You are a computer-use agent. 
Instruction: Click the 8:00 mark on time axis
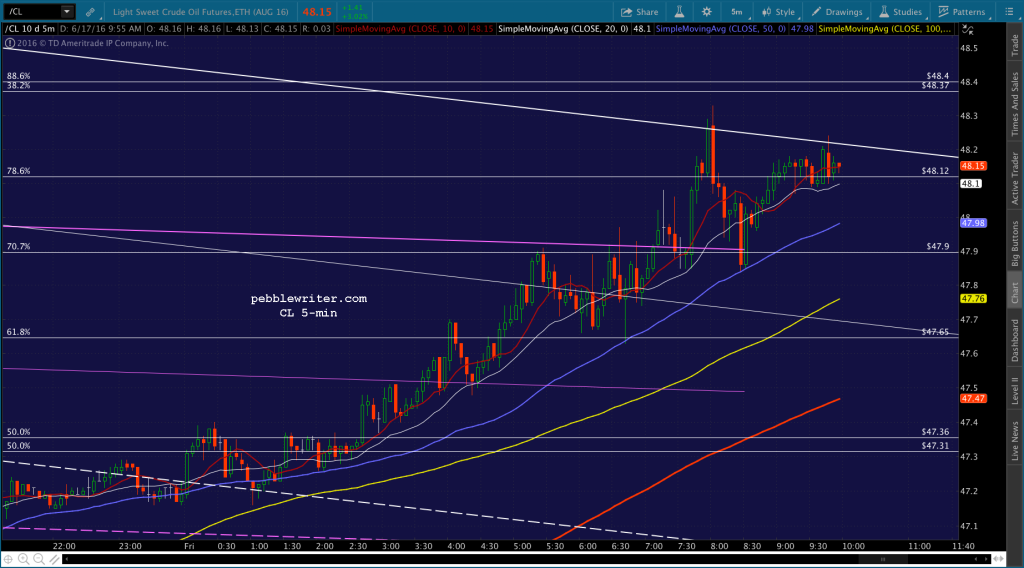click(719, 546)
